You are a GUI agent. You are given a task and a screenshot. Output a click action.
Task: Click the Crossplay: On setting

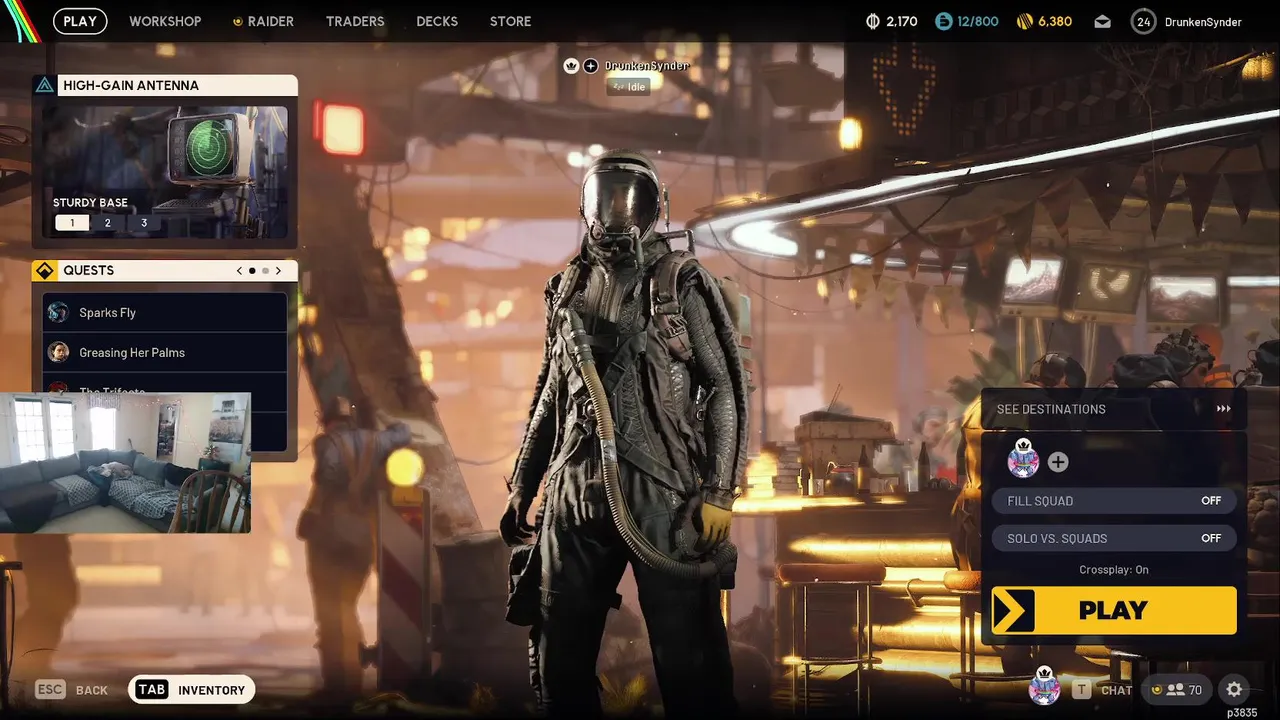(x=1114, y=570)
